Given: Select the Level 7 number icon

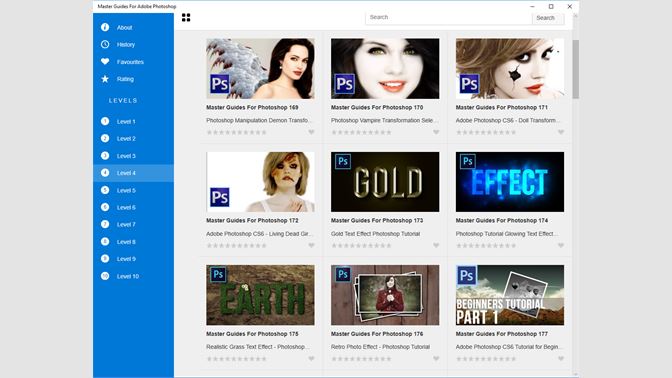Looking at the screenshot, I should click(105, 224).
